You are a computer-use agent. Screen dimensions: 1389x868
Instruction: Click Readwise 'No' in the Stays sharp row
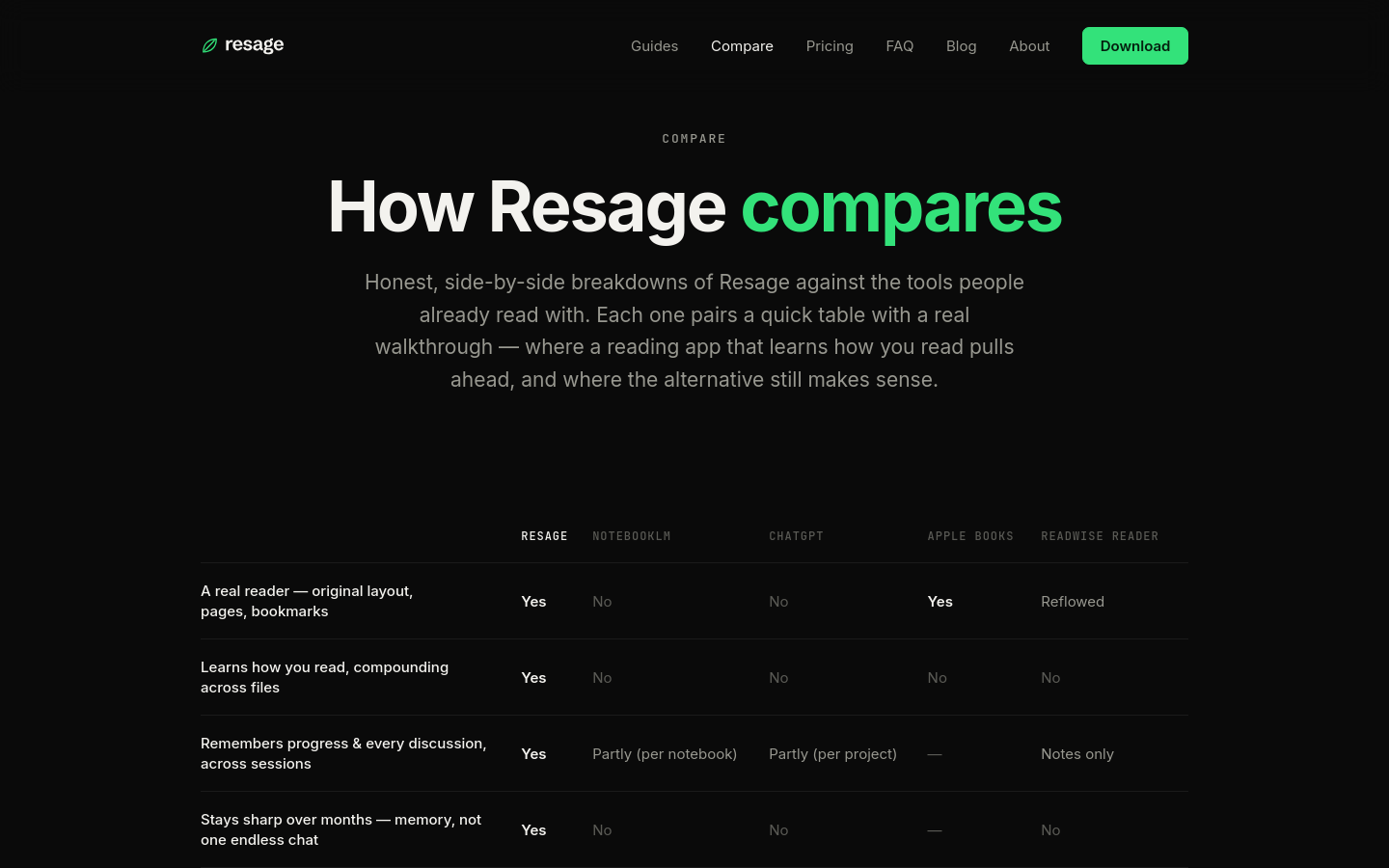1050,829
